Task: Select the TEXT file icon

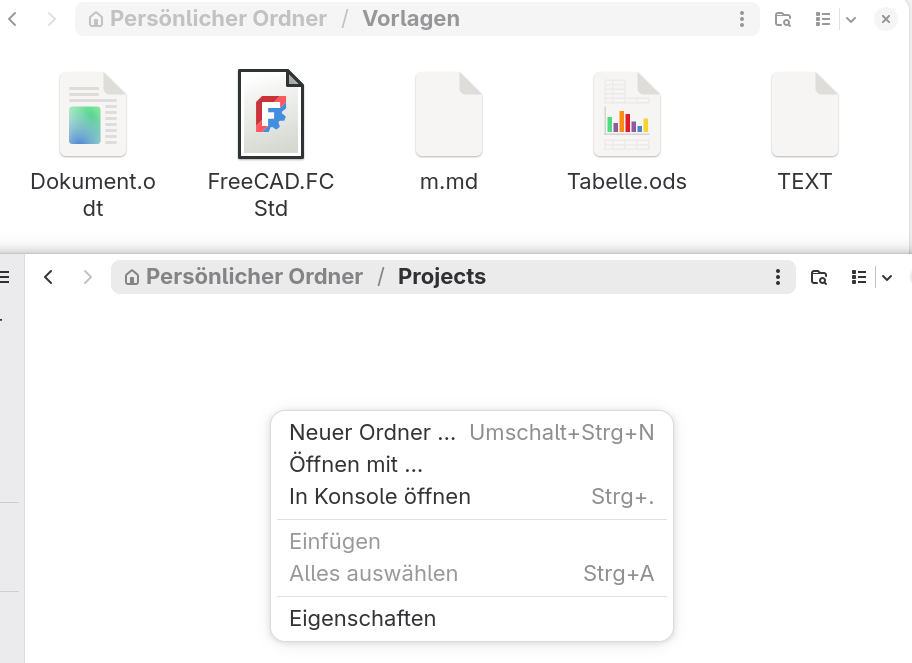Action: pos(805,115)
